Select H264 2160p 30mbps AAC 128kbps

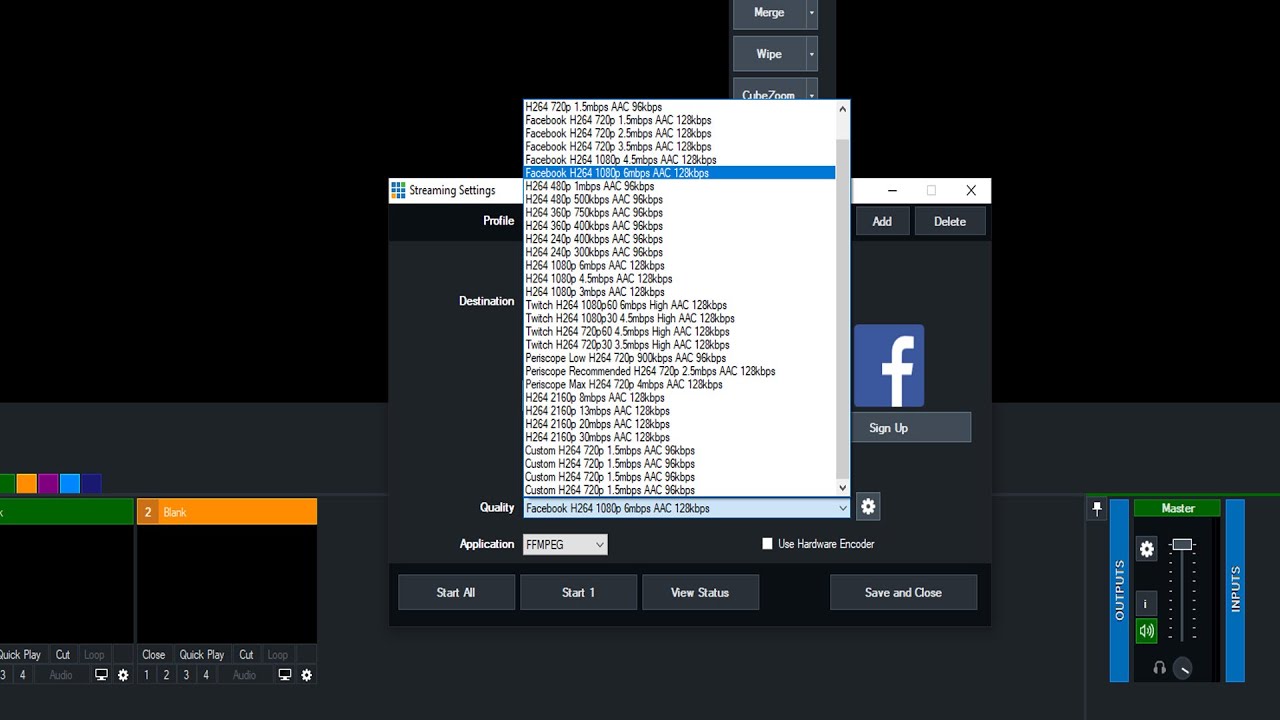point(679,437)
